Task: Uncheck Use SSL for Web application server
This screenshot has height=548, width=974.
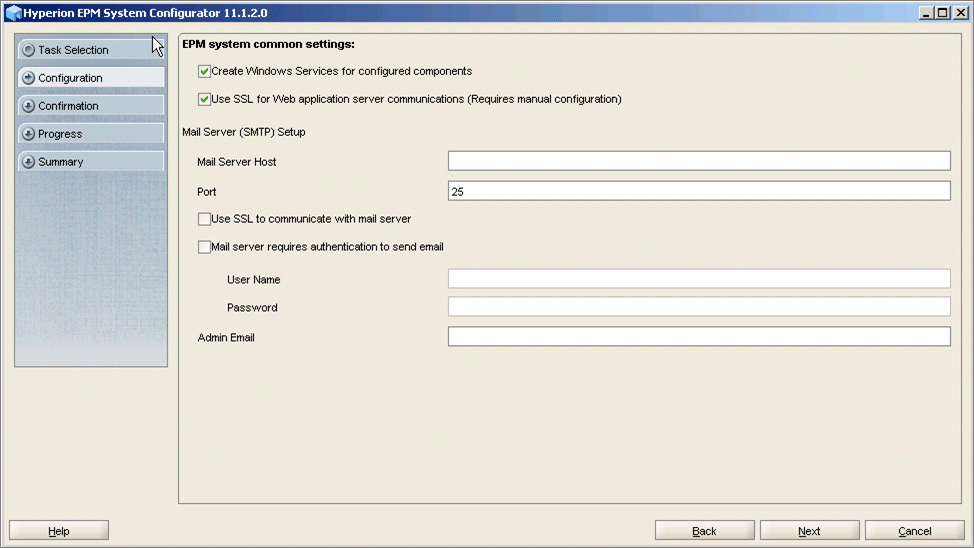Action: (x=204, y=99)
